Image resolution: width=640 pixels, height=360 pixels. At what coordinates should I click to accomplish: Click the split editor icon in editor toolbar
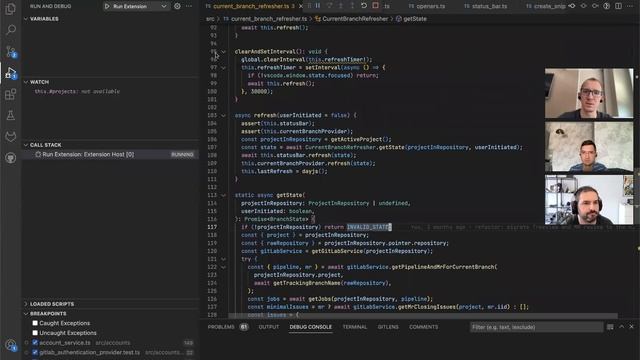(x=619, y=6)
